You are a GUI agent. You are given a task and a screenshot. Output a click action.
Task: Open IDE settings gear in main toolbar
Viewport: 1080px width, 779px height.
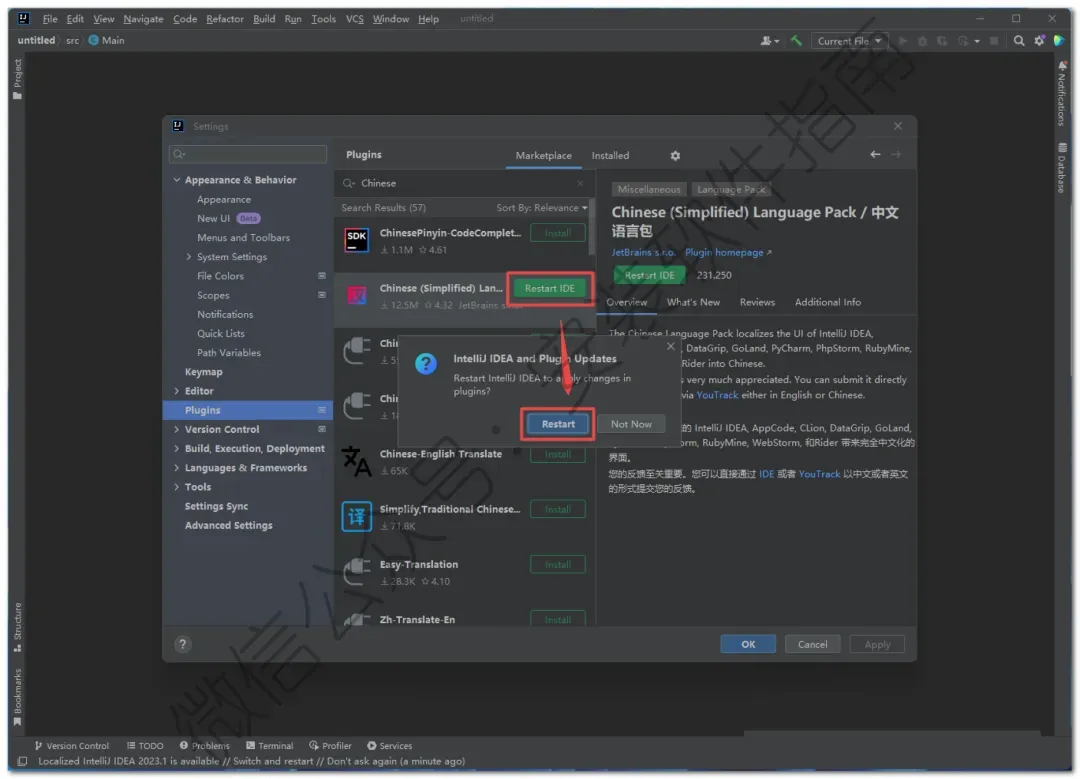[1039, 41]
